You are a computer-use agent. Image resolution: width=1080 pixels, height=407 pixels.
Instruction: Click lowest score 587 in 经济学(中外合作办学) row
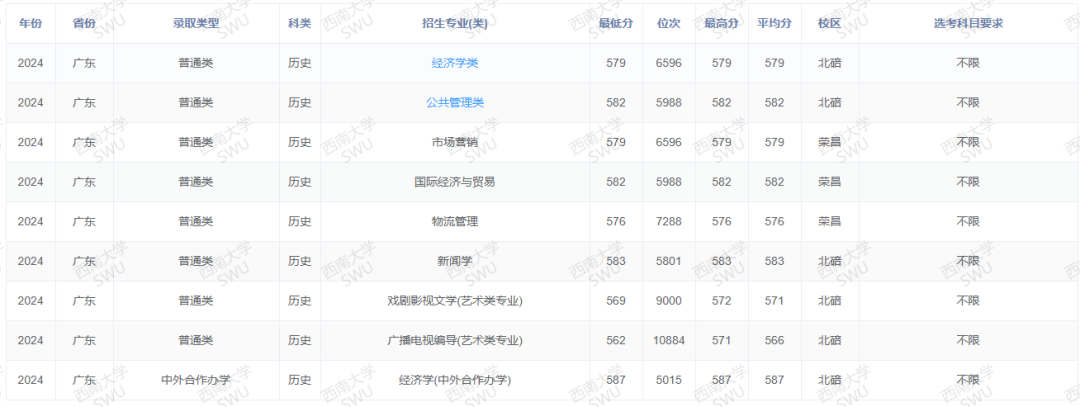(616, 380)
